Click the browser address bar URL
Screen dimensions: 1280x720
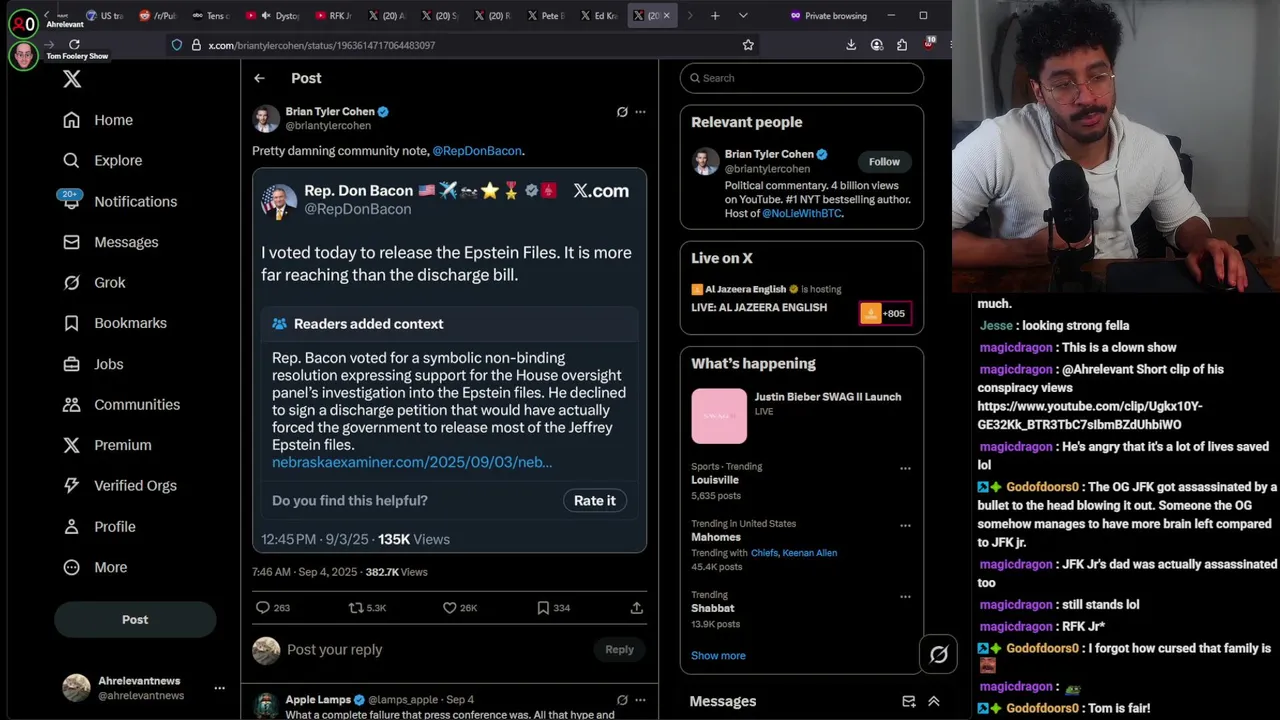click(322, 45)
